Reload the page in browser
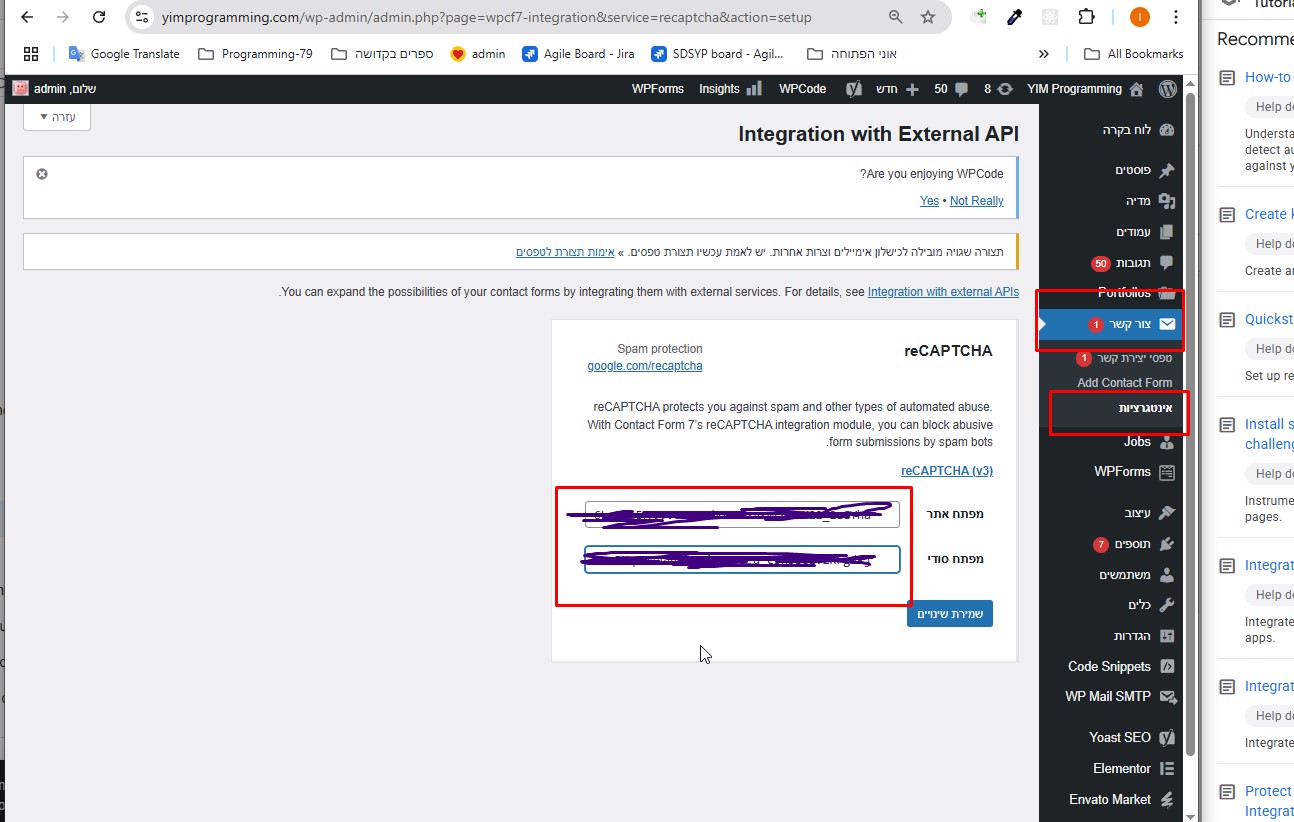The height and width of the screenshot is (822, 1294). pyautogui.click(x=98, y=17)
